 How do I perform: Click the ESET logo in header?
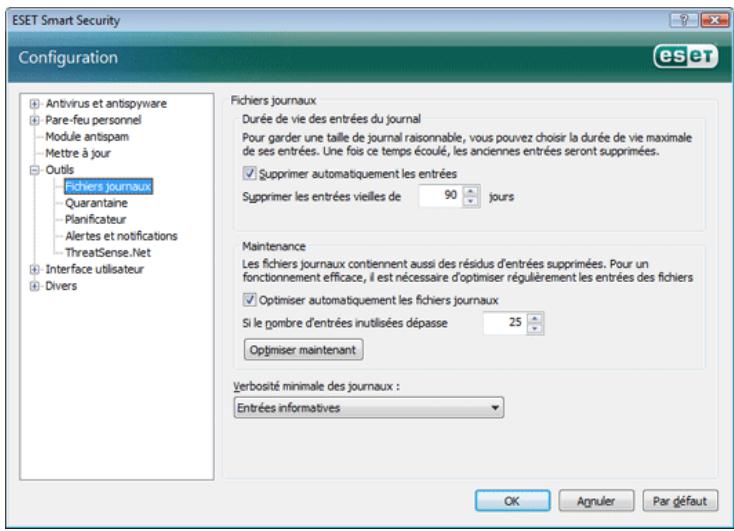686,57
